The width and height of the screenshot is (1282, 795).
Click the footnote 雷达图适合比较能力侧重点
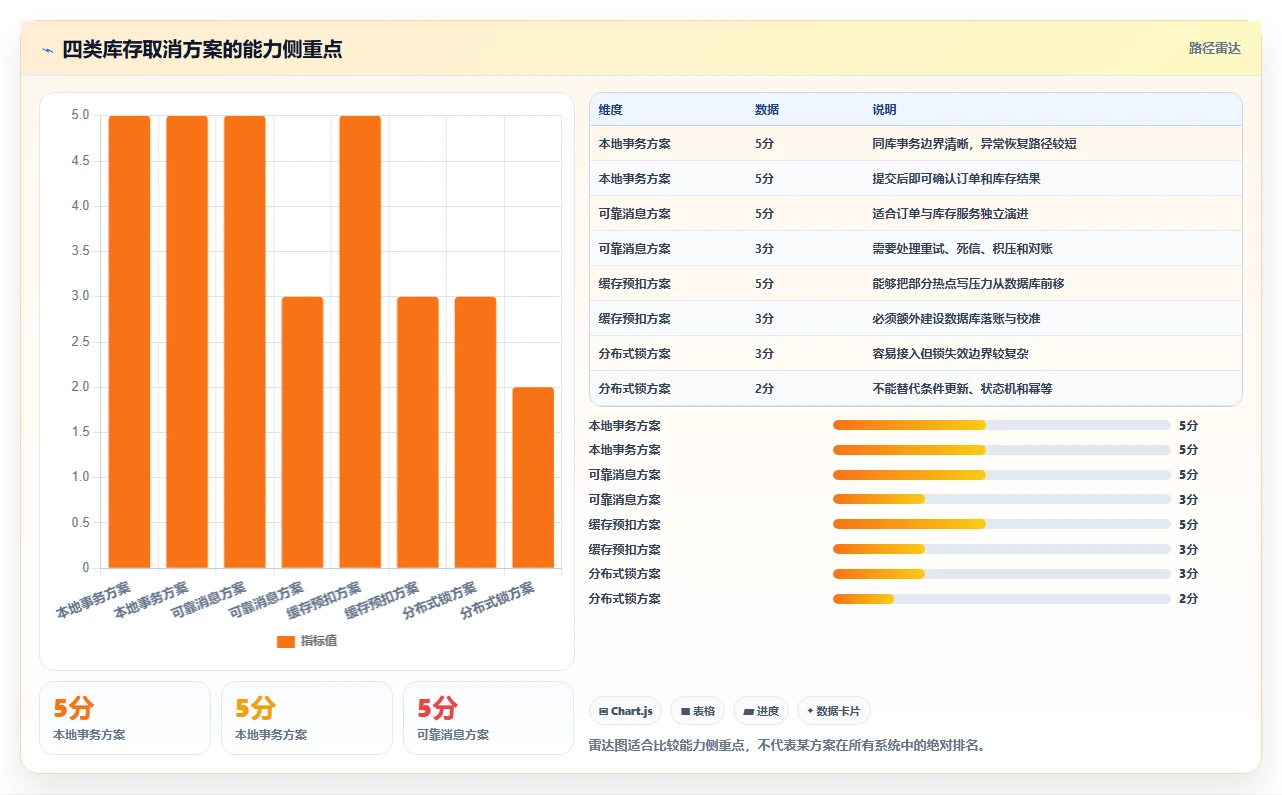[787, 746]
